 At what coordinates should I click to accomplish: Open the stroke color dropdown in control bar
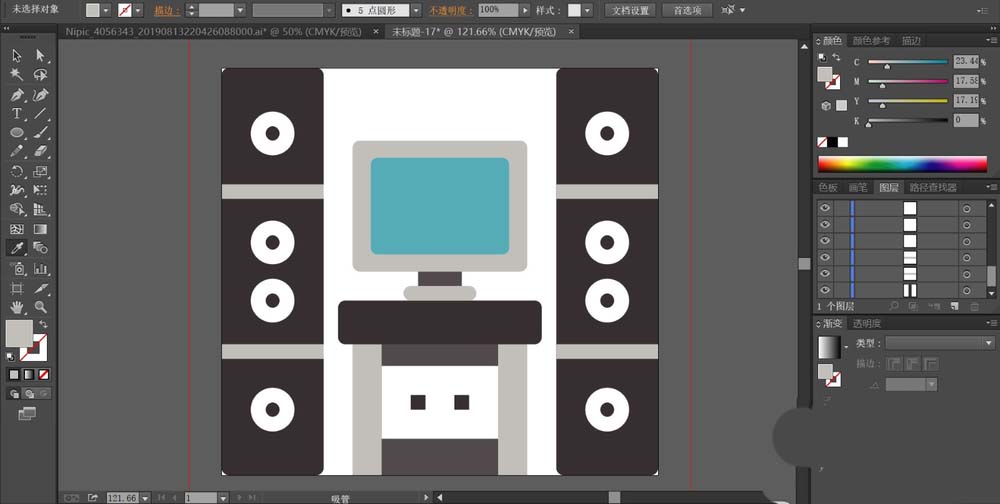pyautogui.click(x=138, y=11)
